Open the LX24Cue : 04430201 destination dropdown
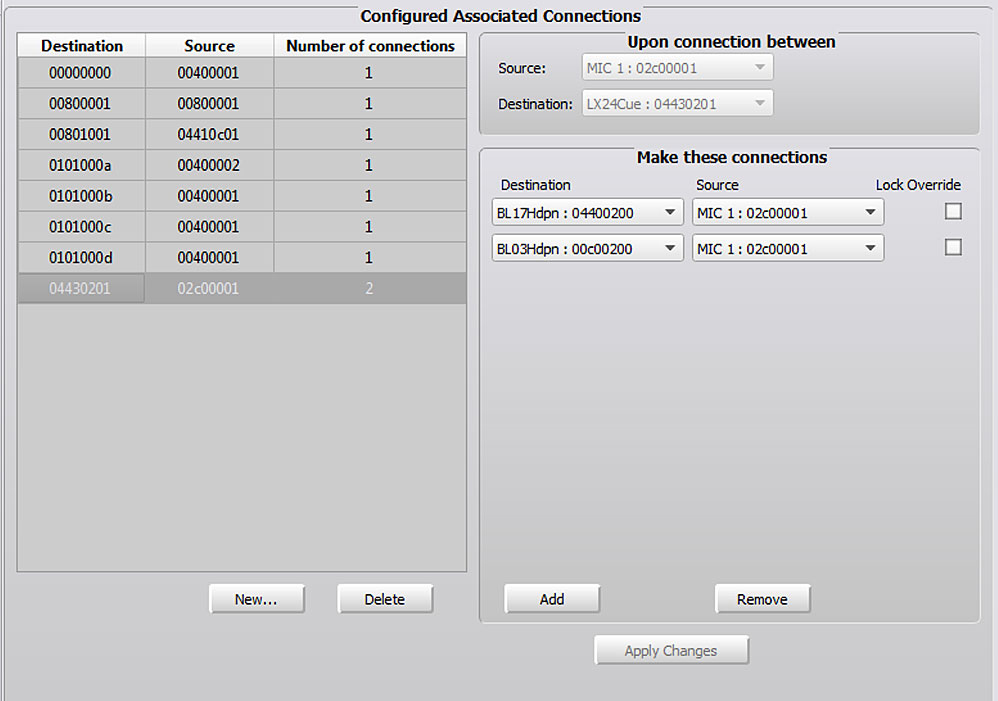998x701 pixels. [x=677, y=103]
